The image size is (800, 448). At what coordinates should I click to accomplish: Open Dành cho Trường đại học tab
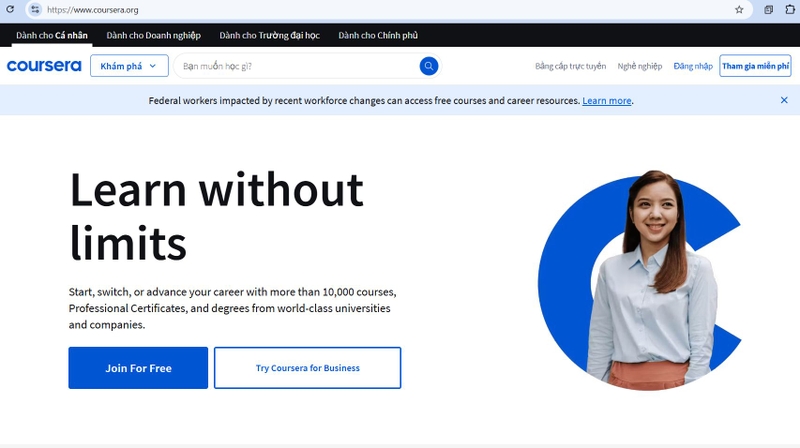(x=269, y=35)
